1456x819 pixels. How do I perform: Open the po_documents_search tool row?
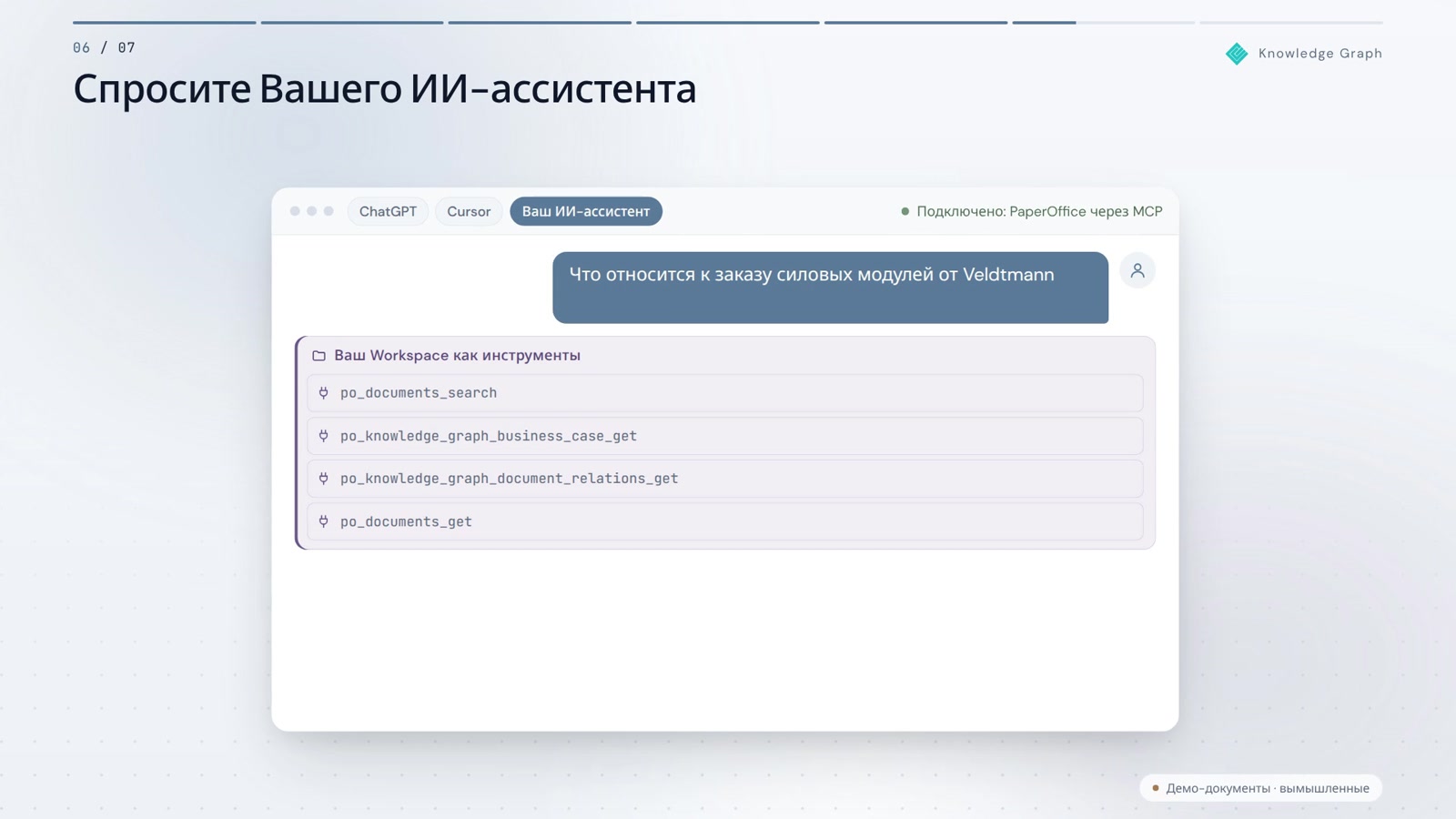click(x=725, y=393)
